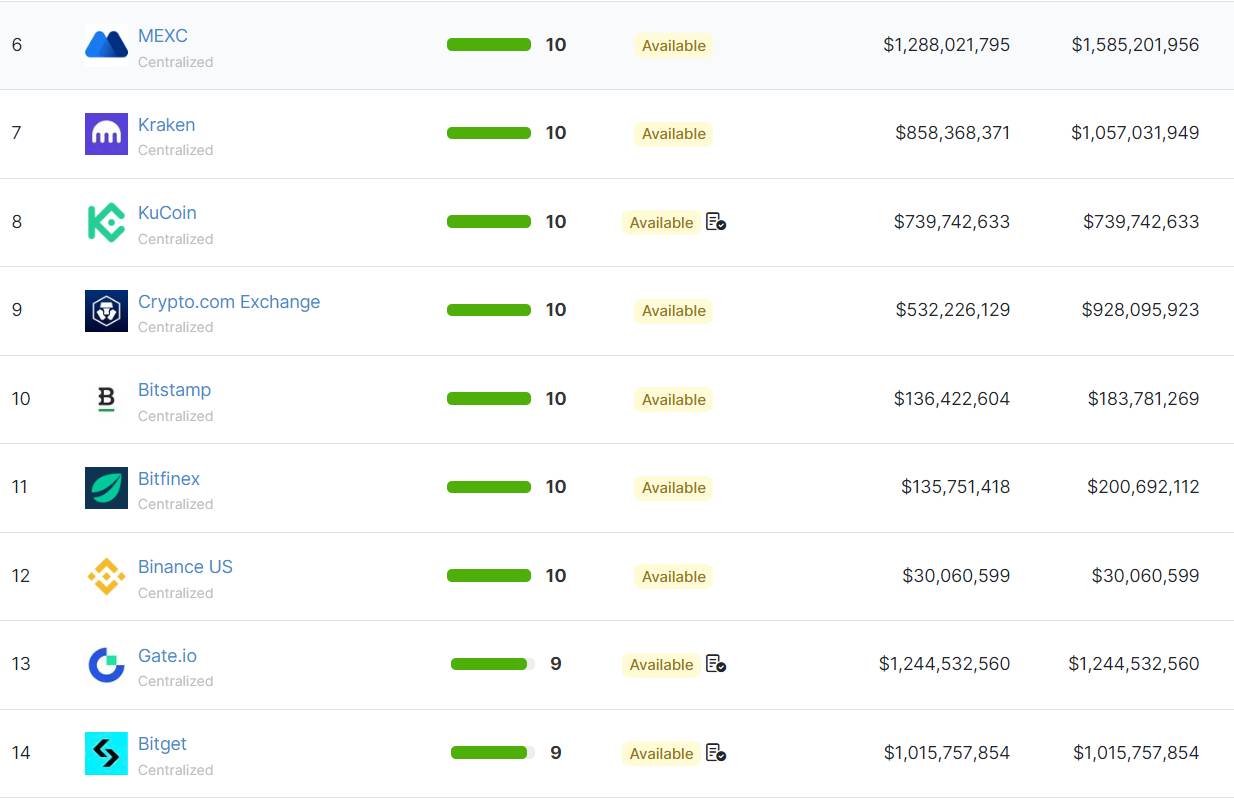The image size is (1234, 799).
Task: Click Gate.io's Available reserves badge
Action: coord(661,665)
